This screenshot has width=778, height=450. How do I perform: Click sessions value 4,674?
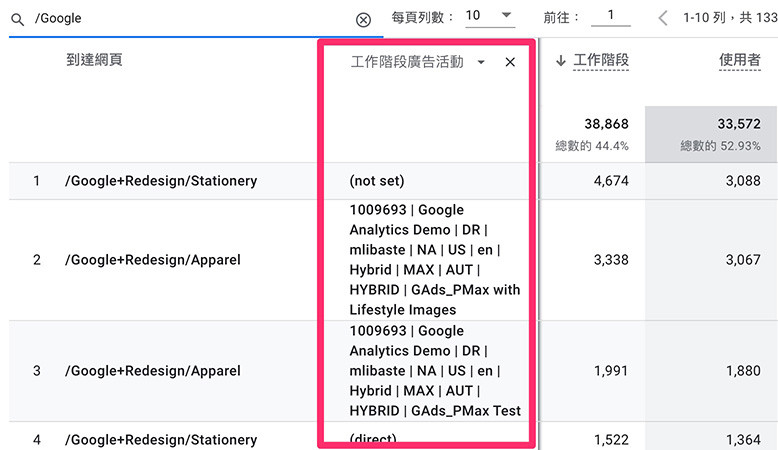pos(611,181)
